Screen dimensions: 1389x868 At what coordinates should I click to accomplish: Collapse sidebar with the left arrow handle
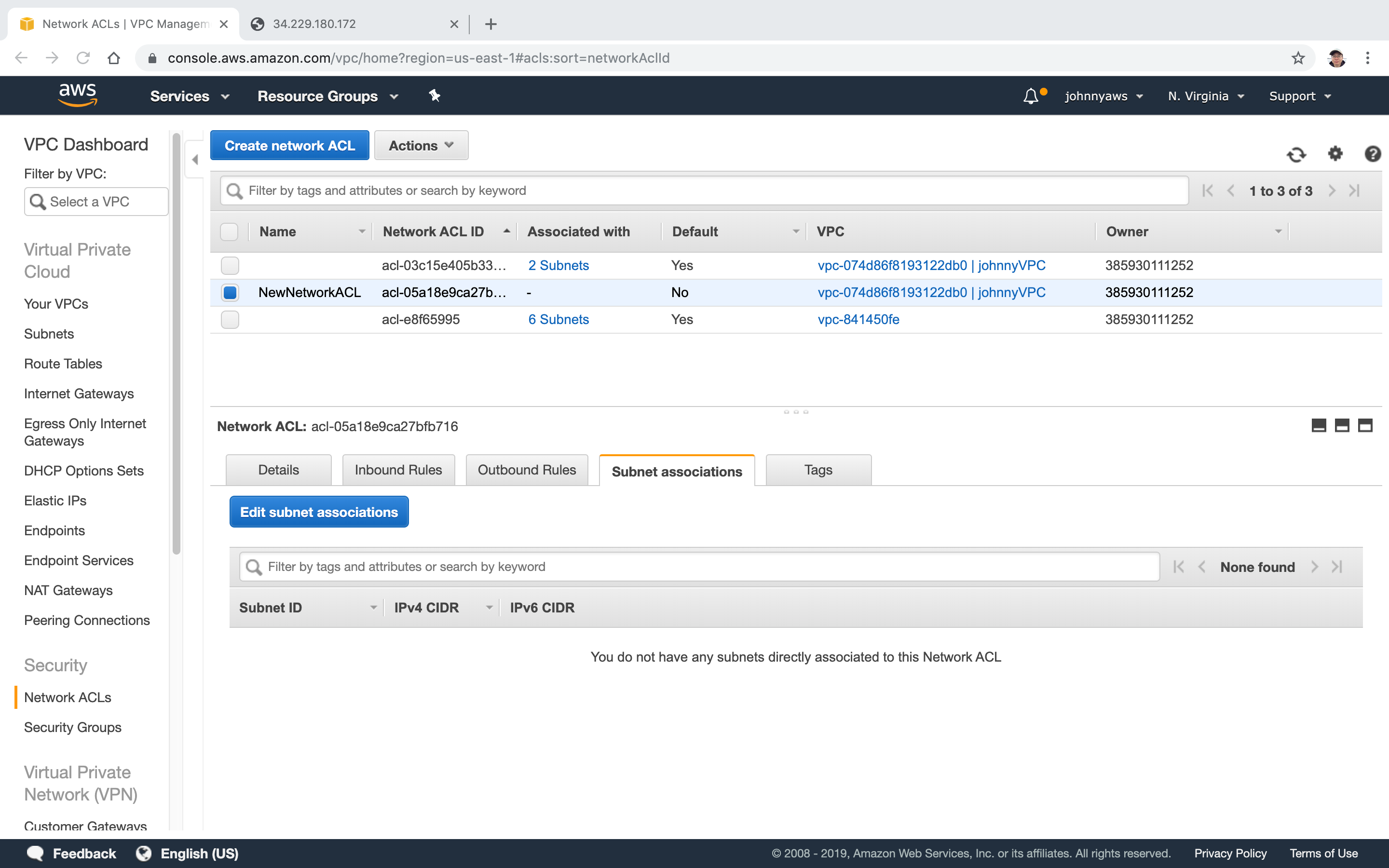tap(194, 160)
